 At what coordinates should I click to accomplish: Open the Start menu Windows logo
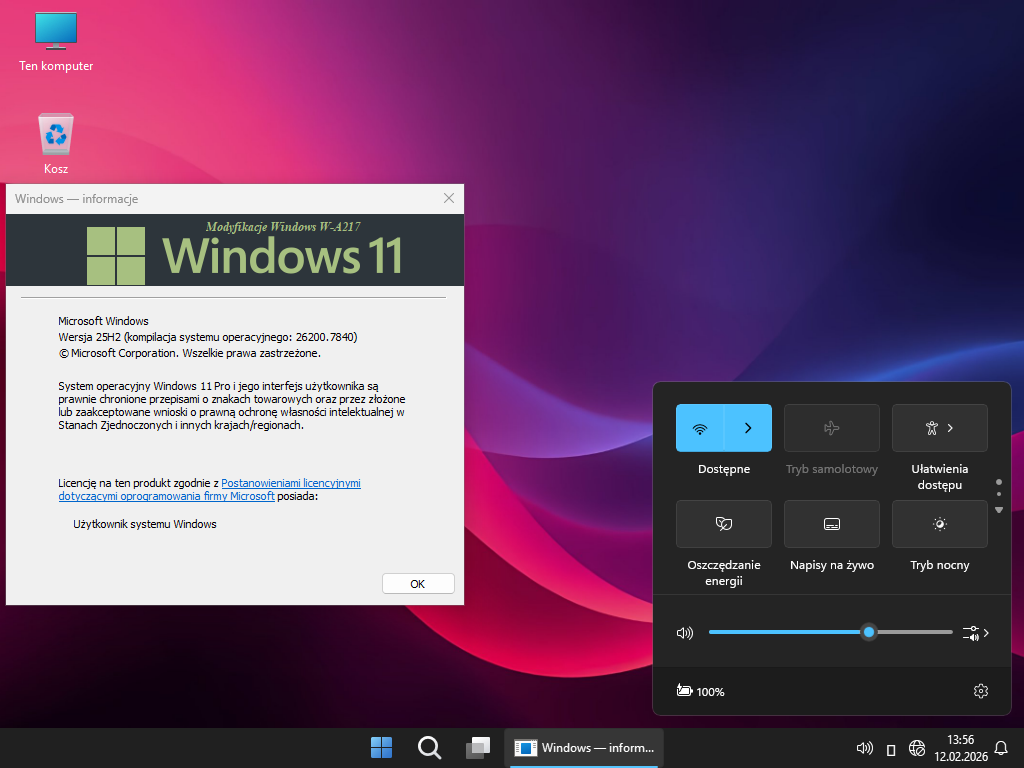tap(381, 748)
